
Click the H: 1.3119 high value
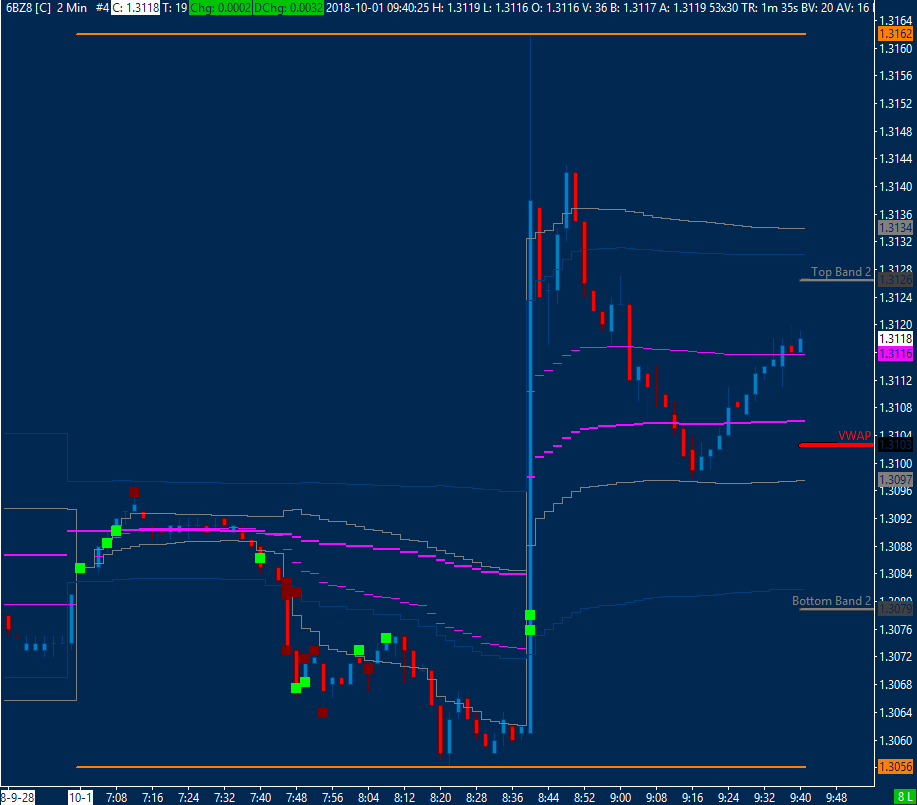[x=456, y=8]
